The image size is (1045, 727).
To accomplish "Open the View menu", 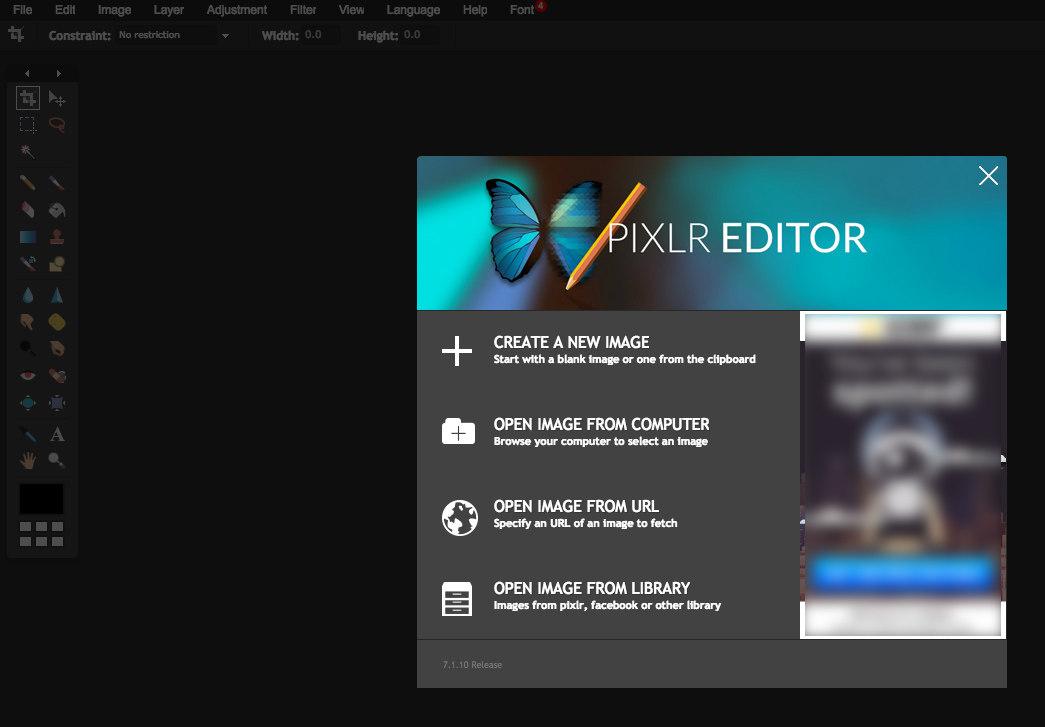I will [351, 10].
